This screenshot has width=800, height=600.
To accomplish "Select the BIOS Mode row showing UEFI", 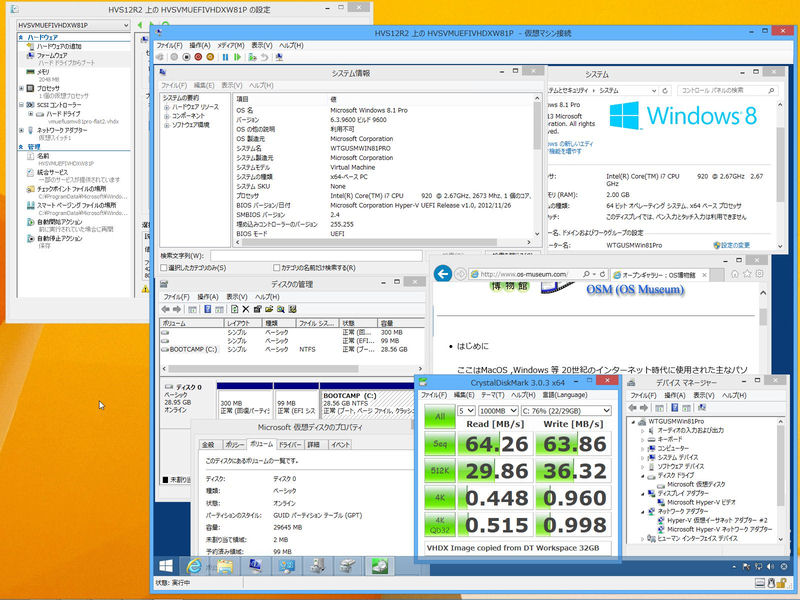I will (384, 234).
